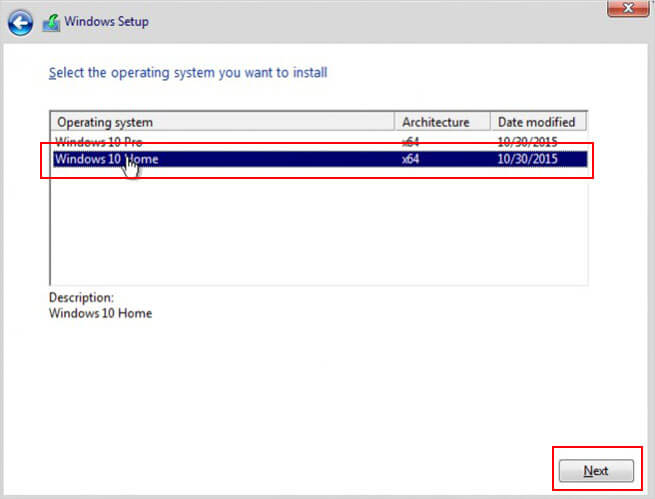This screenshot has width=655, height=499.
Task: Go back using the blue arrow button
Action: [20, 23]
